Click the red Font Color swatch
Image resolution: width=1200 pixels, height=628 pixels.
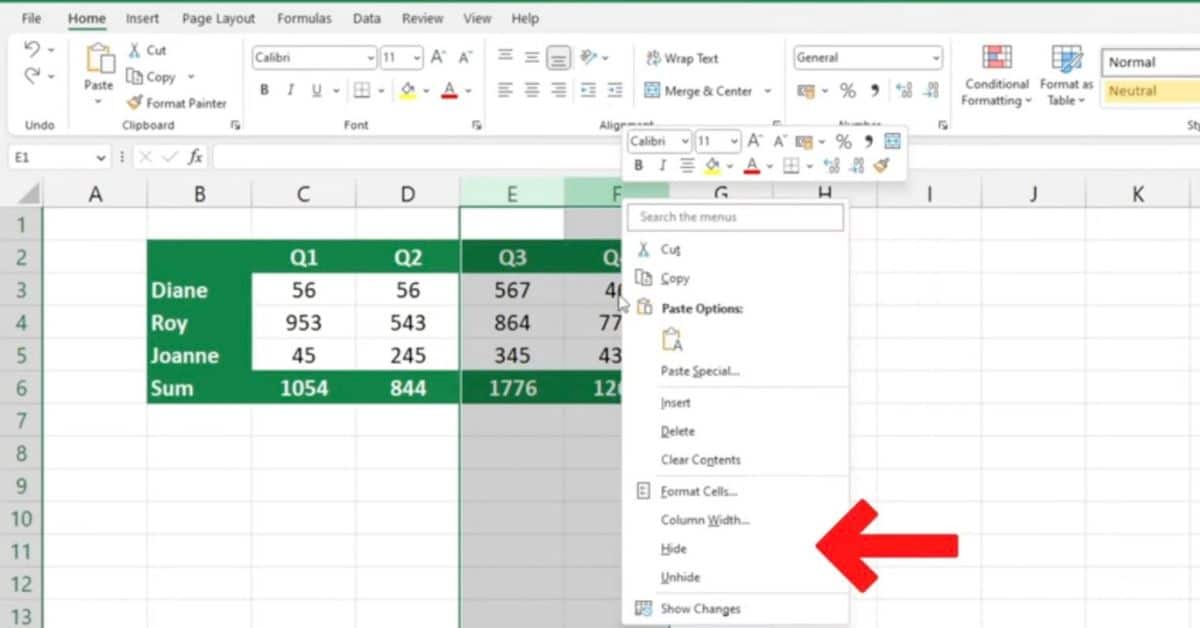(x=451, y=97)
